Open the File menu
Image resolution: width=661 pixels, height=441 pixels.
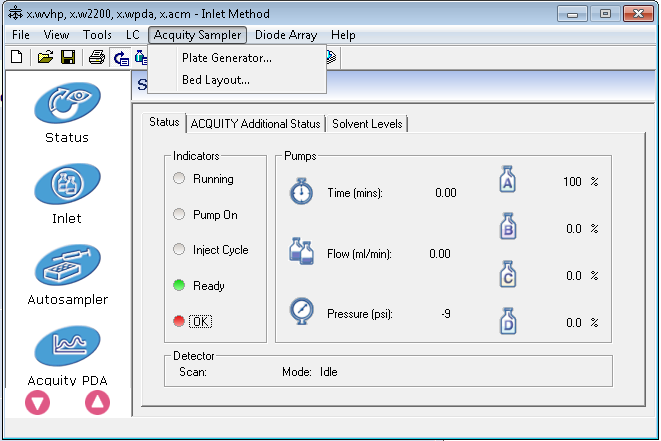[21, 35]
